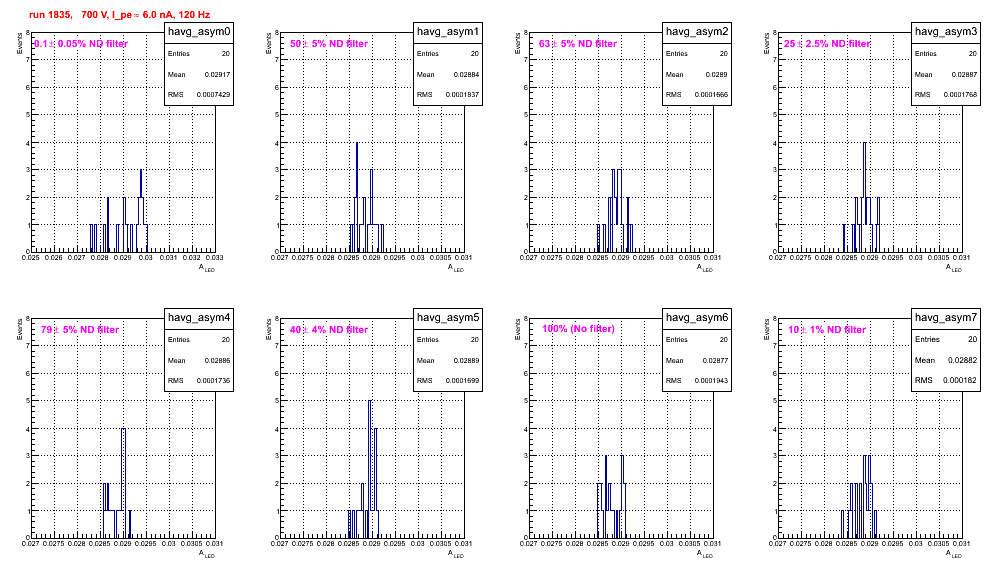The image size is (996, 572).
Task: Select the "havg_asym5" histogram name
Action: point(448,318)
